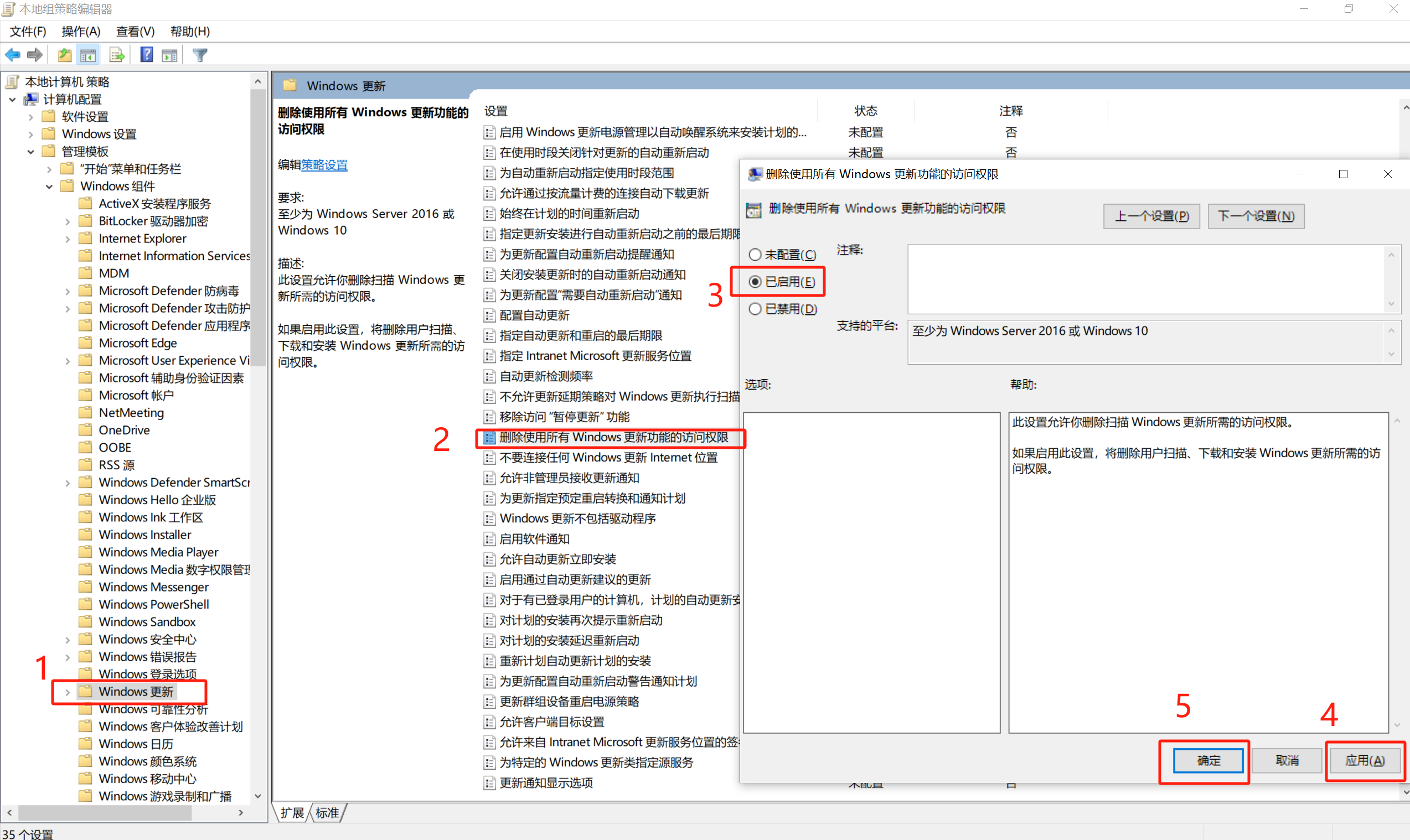Image resolution: width=1410 pixels, height=840 pixels.
Task: Collapse the 管理模板 tree node
Action: click(x=30, y=152)
